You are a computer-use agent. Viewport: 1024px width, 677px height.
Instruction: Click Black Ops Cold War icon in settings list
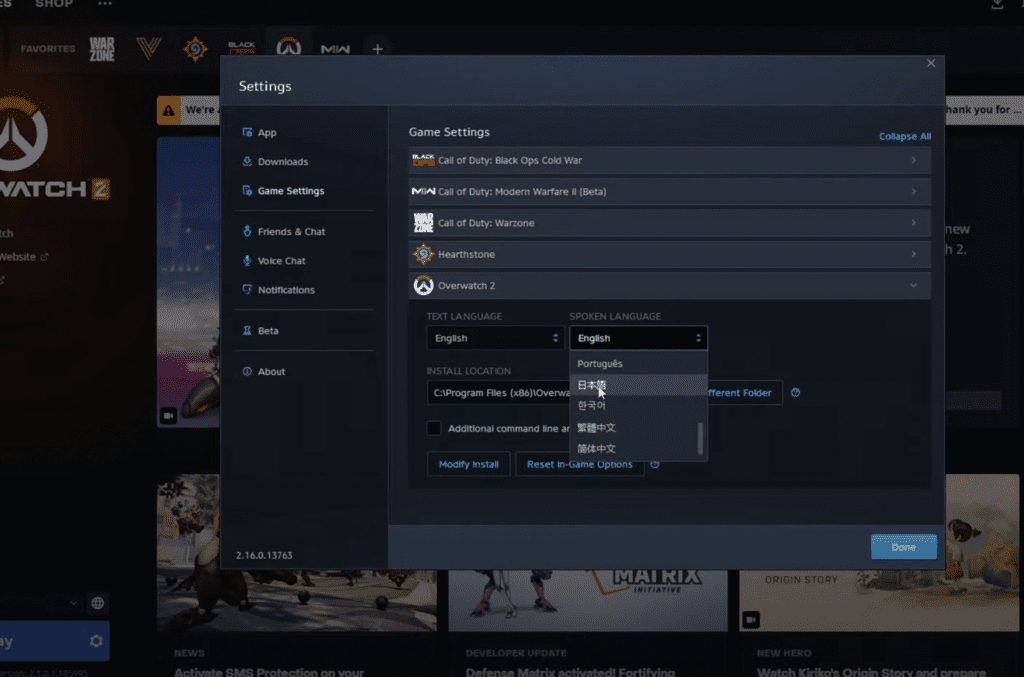point(423,160)
